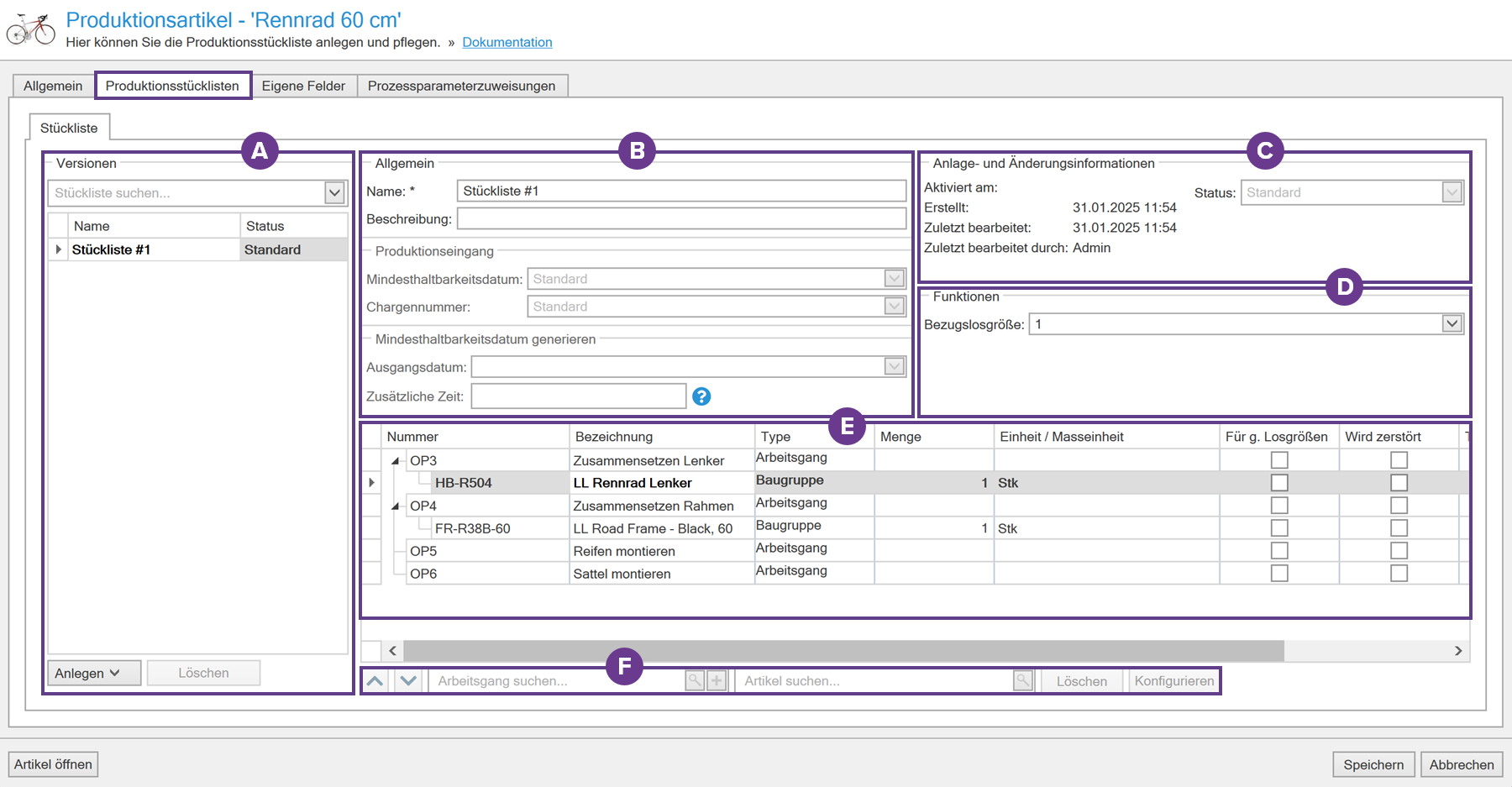
Task: Enable 'Für g. Losgrößen' for HB-R504 row
Action: [x=1279, y=483]
